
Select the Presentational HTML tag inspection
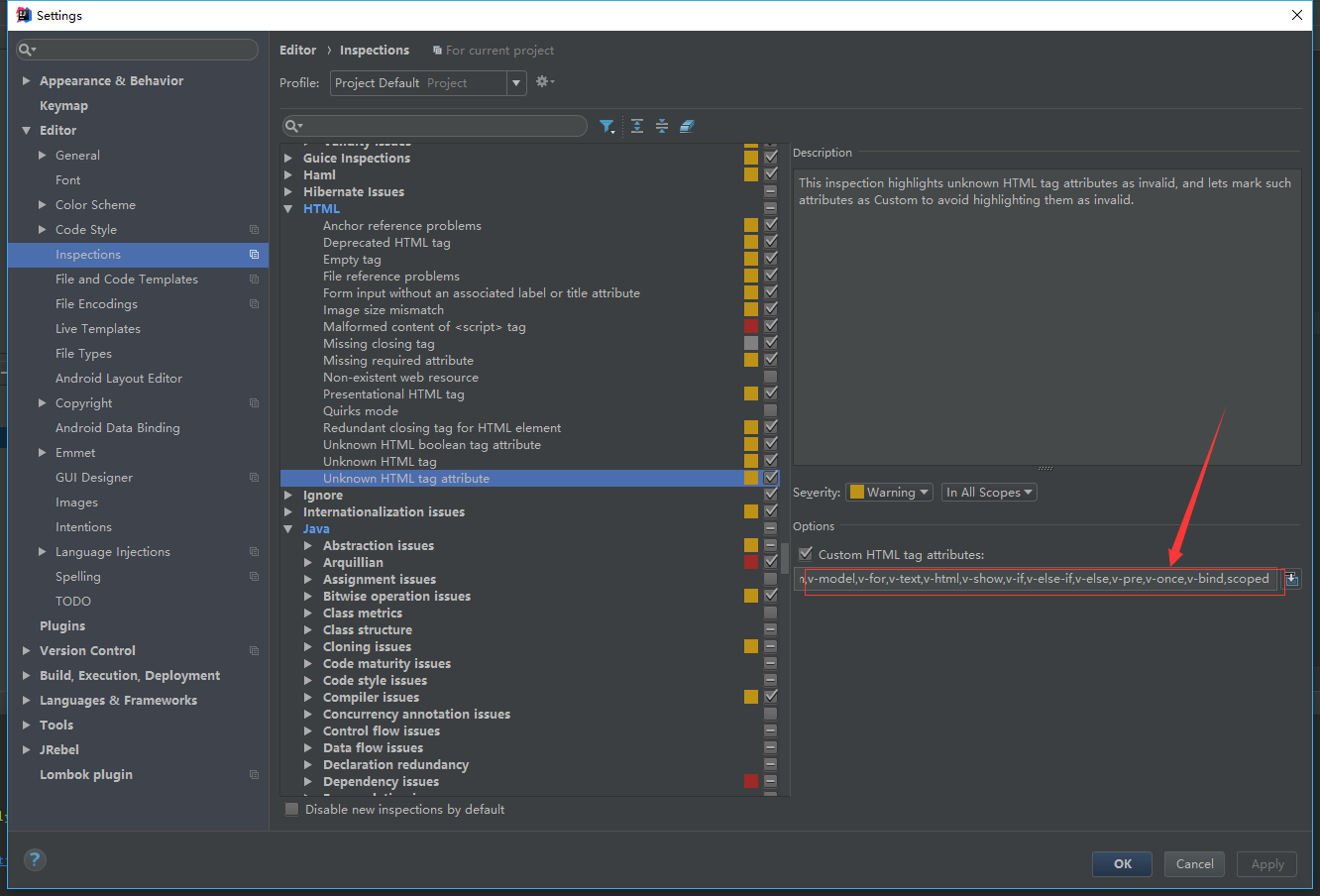393,394
